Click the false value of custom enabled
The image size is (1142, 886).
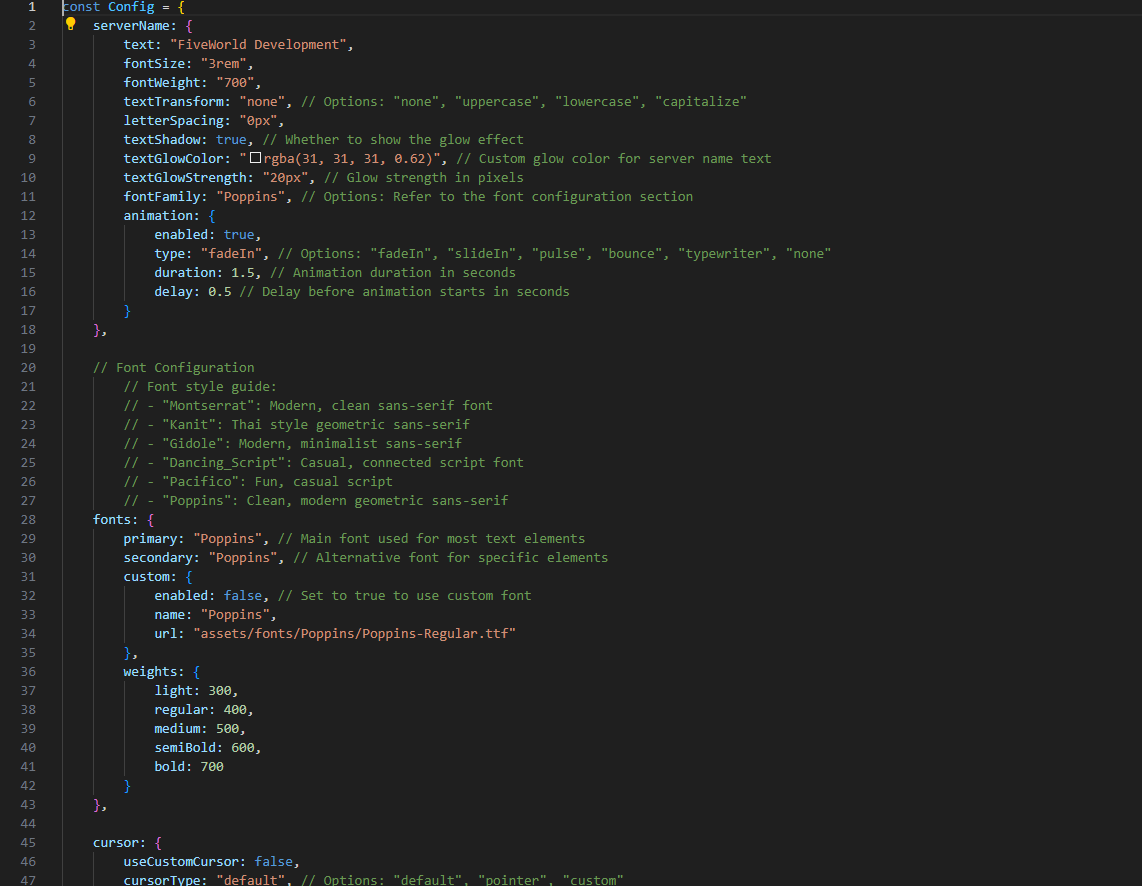[x=246, y=595]
